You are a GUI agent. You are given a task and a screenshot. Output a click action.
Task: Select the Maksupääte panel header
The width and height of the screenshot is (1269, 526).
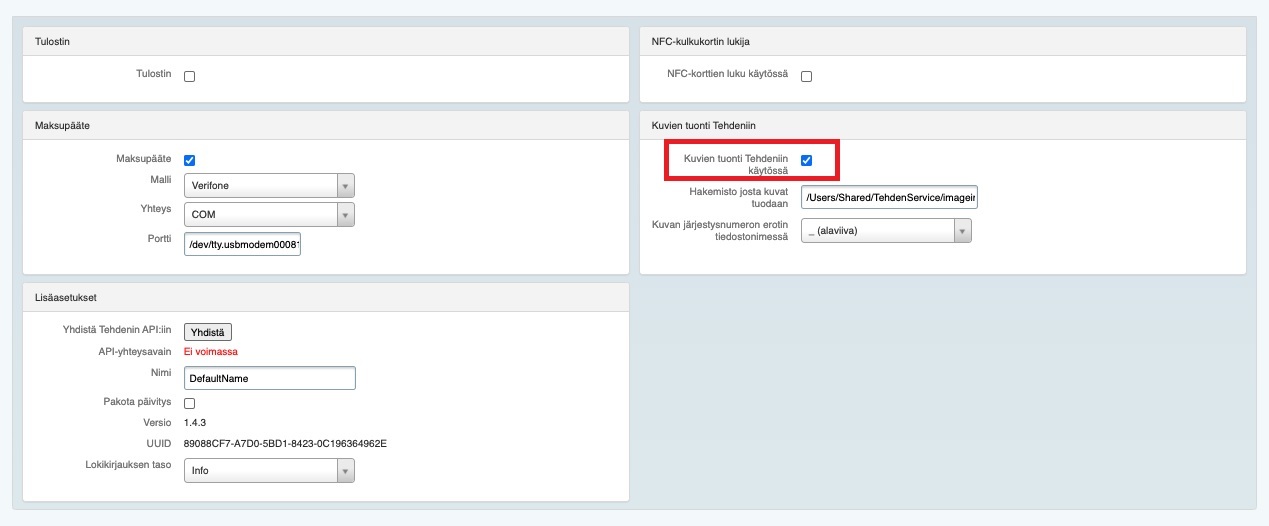[63, 125]
